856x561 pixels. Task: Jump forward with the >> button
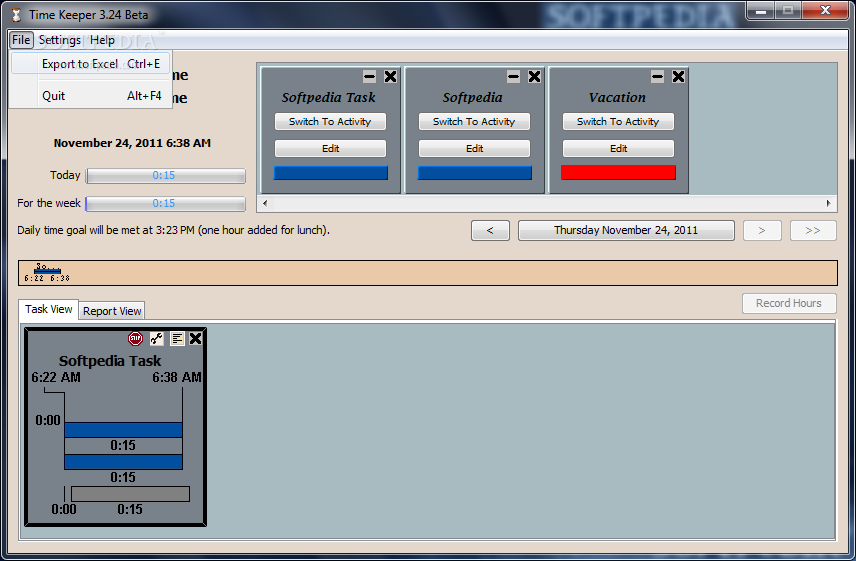click(813, 230)
